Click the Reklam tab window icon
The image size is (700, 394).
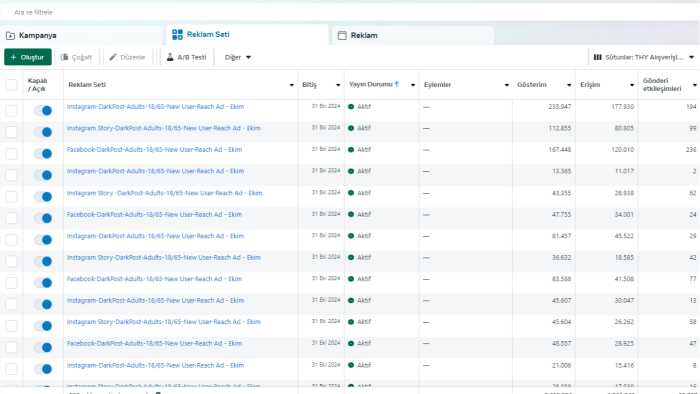(342, 36)
